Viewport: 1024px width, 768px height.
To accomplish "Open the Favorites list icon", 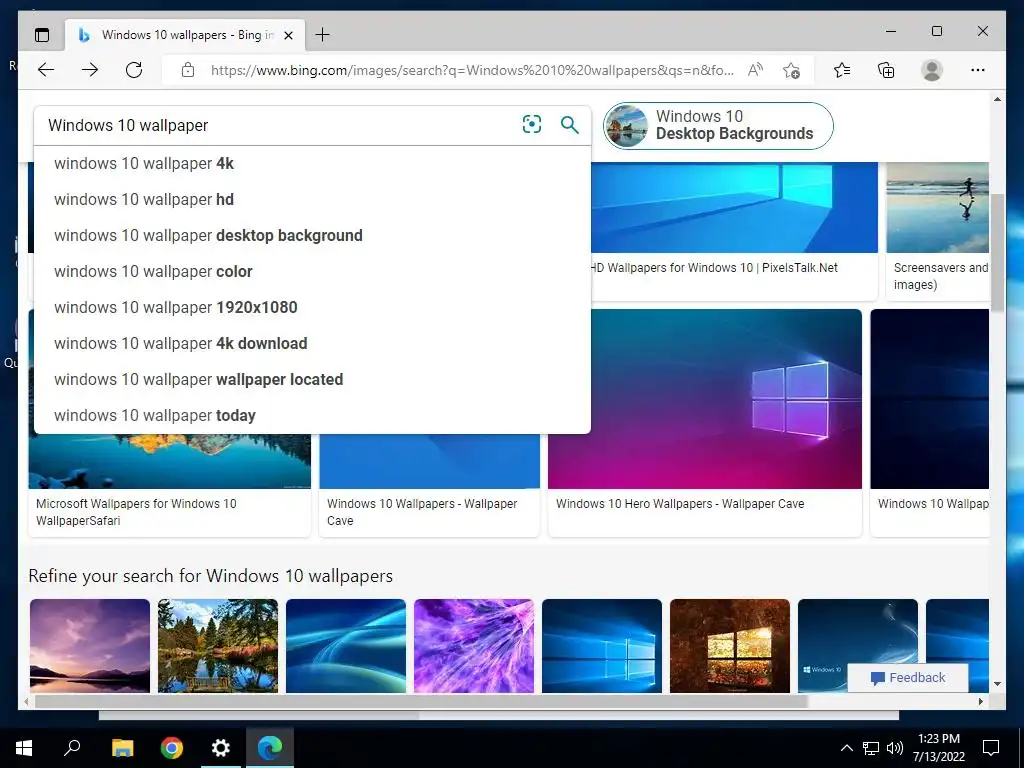I will click(x=842, y=70).
